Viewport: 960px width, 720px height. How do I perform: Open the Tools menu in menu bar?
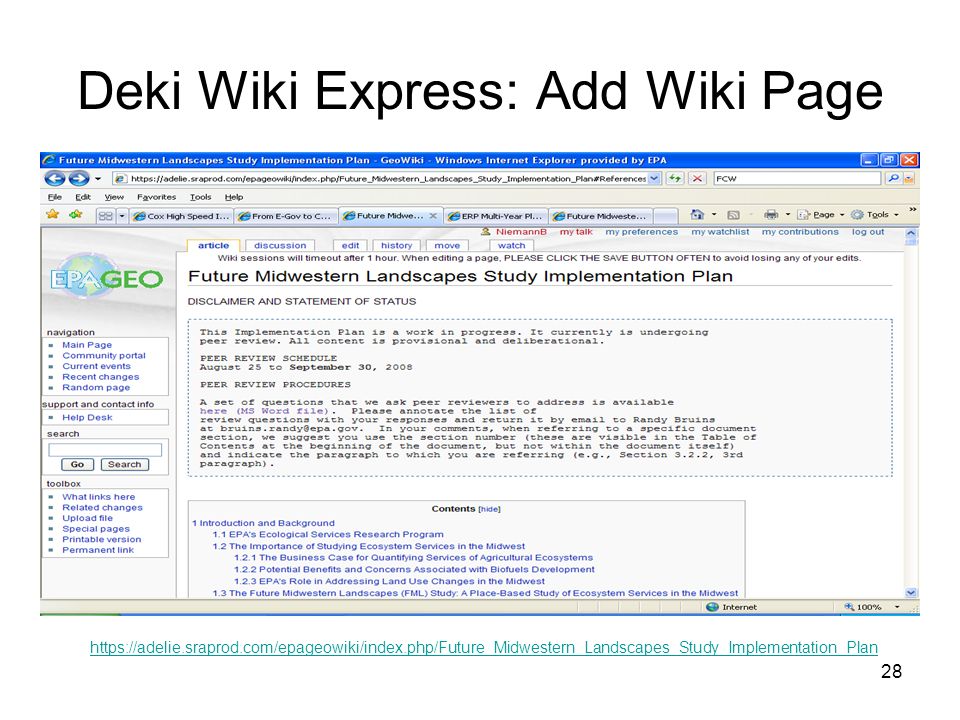tap(200, 197)
